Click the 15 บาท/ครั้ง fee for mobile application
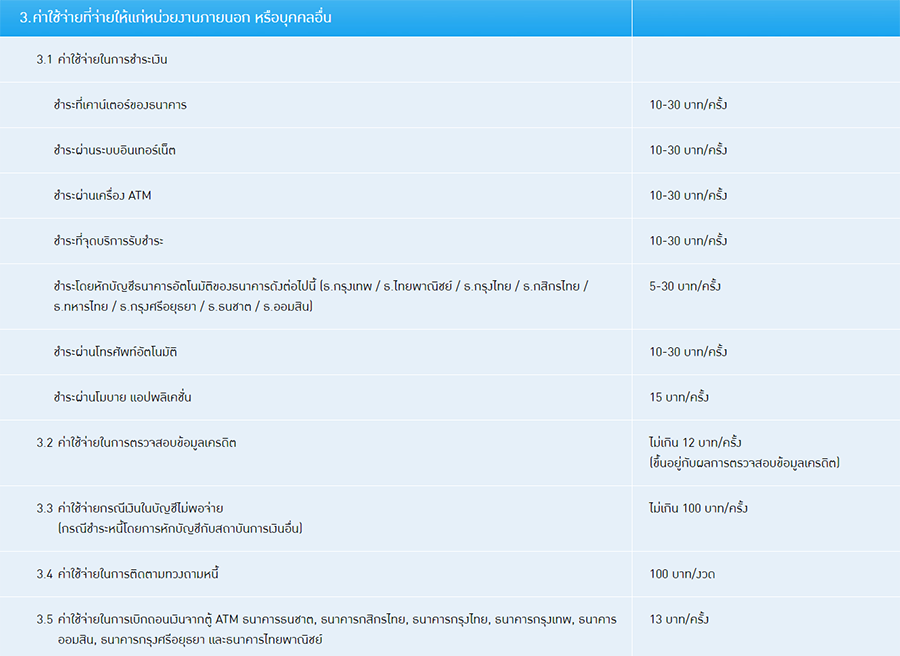 (679, 397)
